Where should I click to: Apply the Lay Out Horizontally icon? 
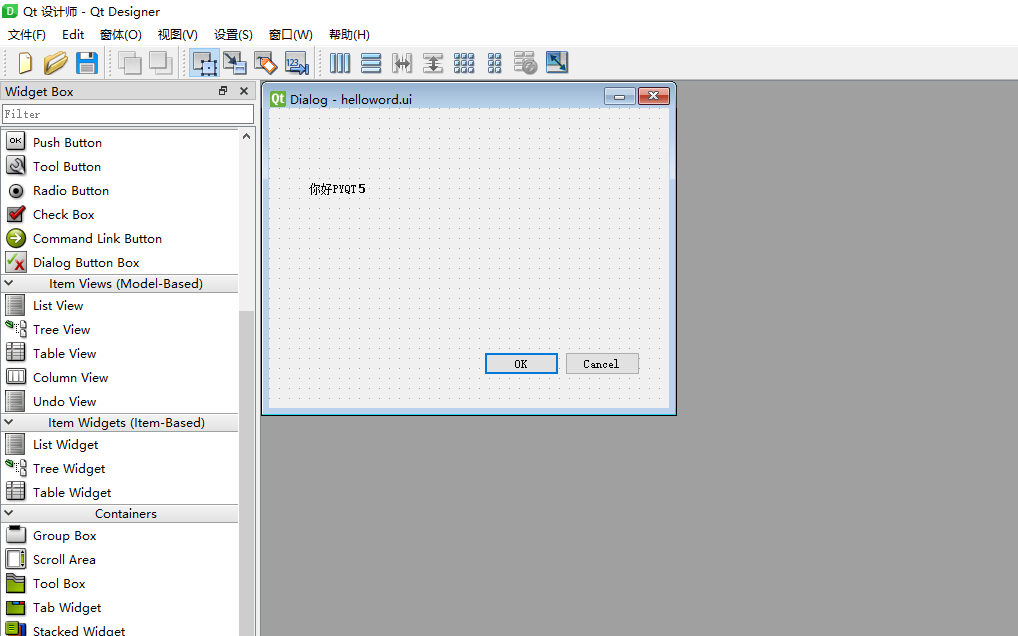340,63
